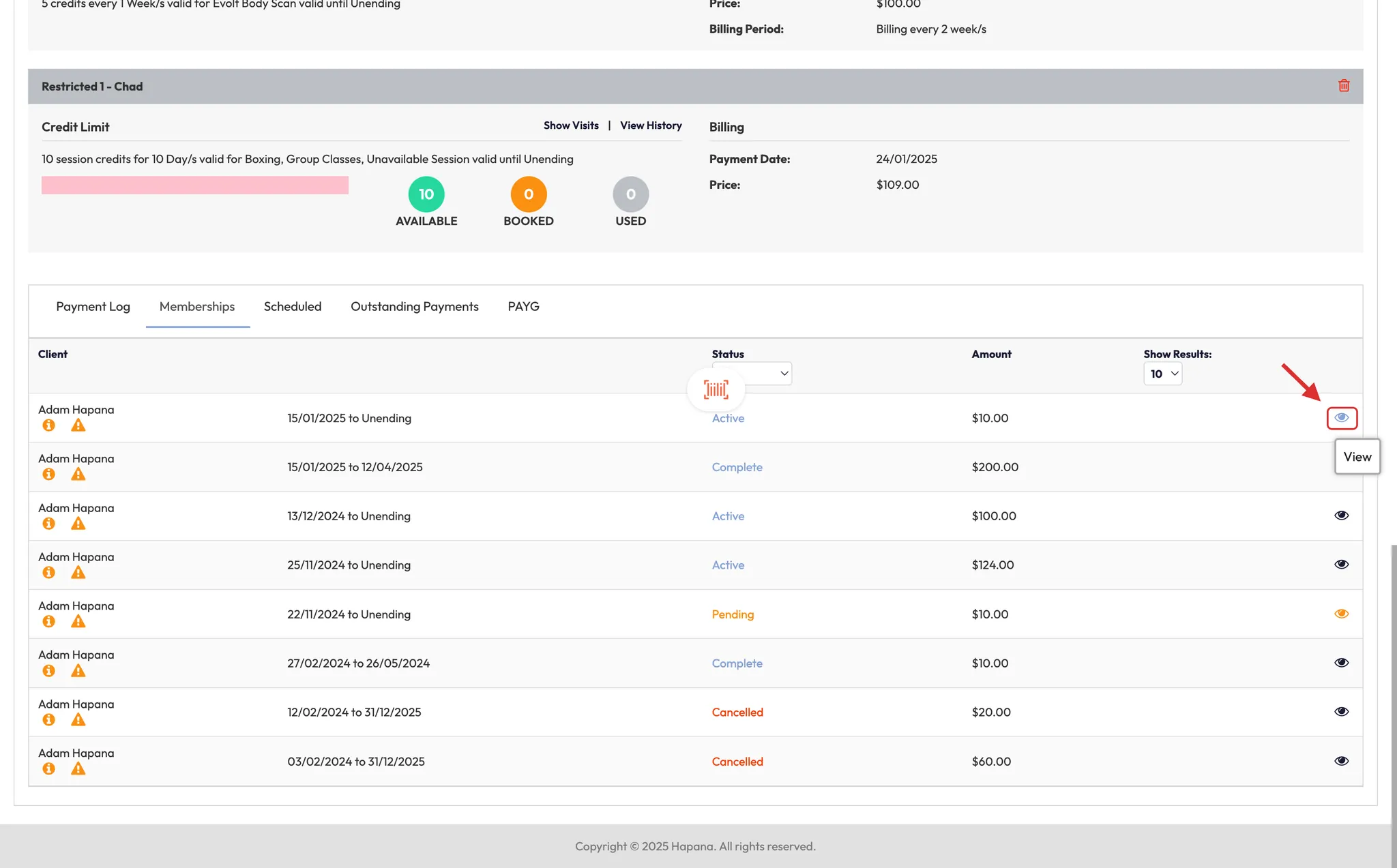Click the info icon on the 27/02/2024 row
The width and height of the screenshot is (1397, 868).
(48, 671)
